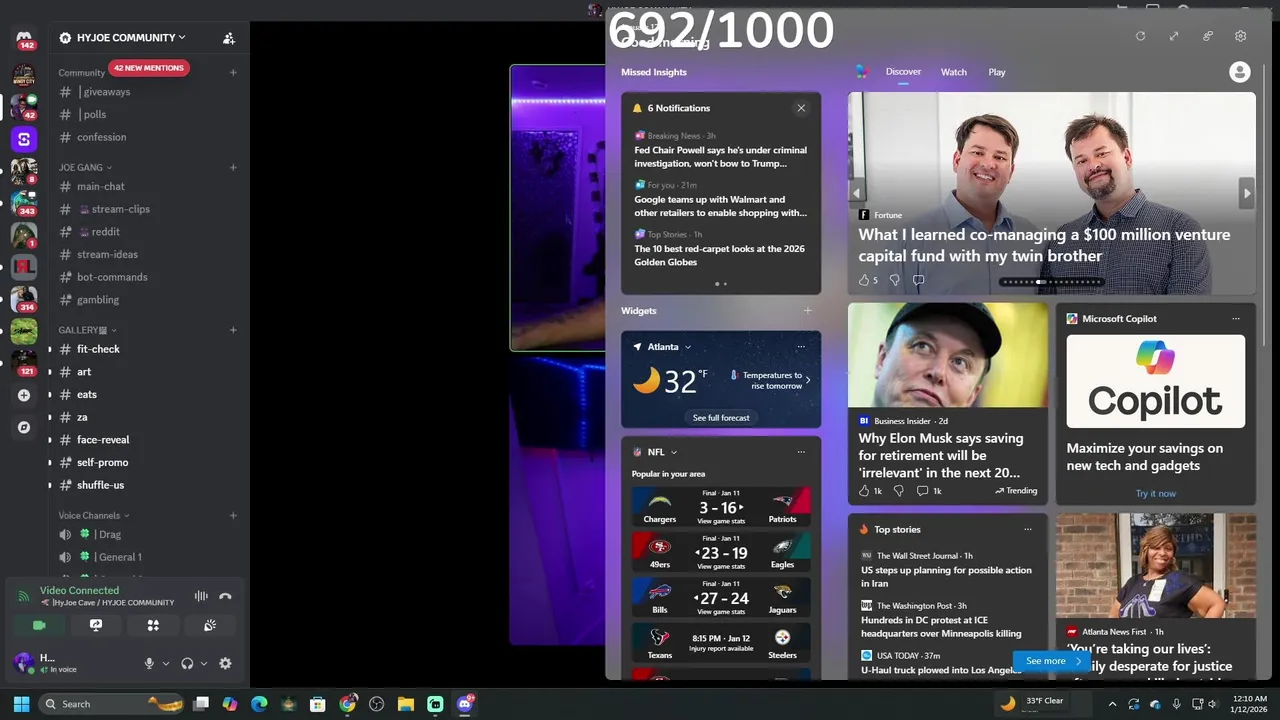
Task: Open Top stories more options
Action: click(x=1027, y=530)
